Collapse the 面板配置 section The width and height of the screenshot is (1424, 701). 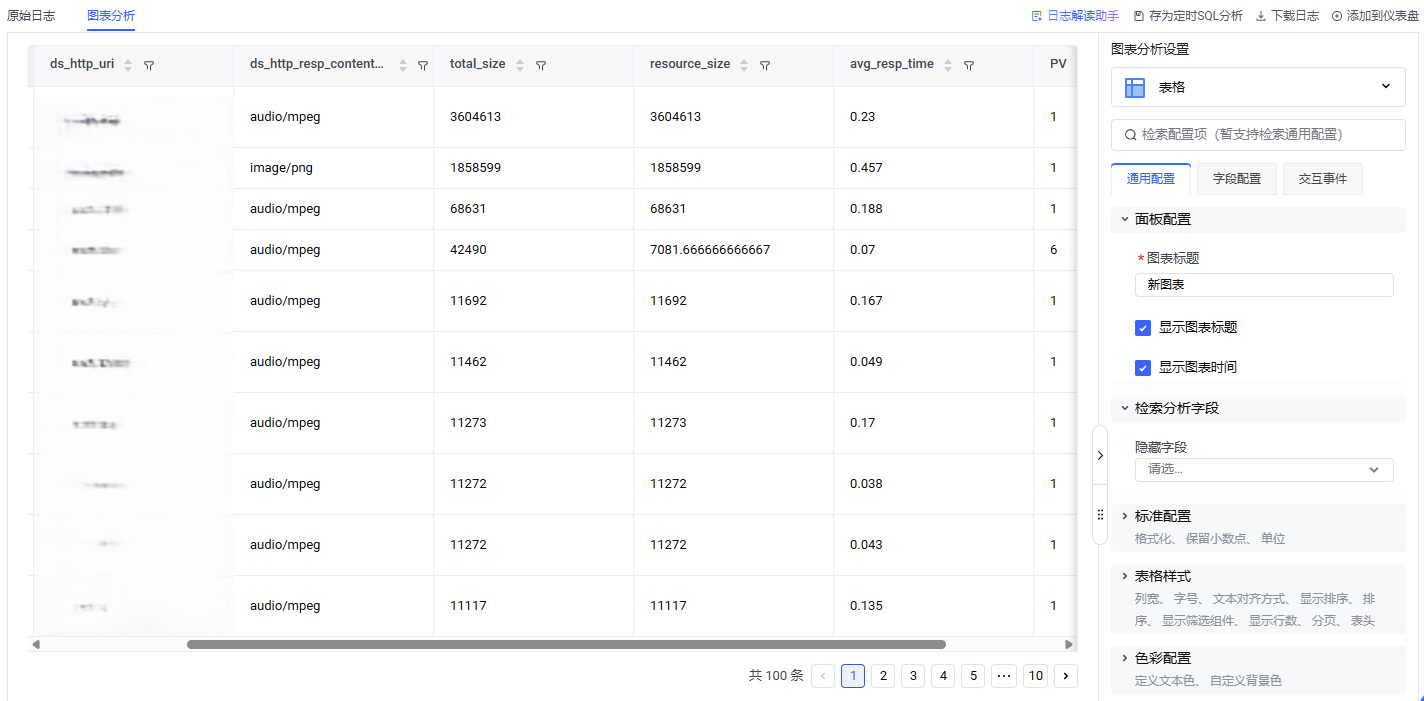coord(1162,219)
